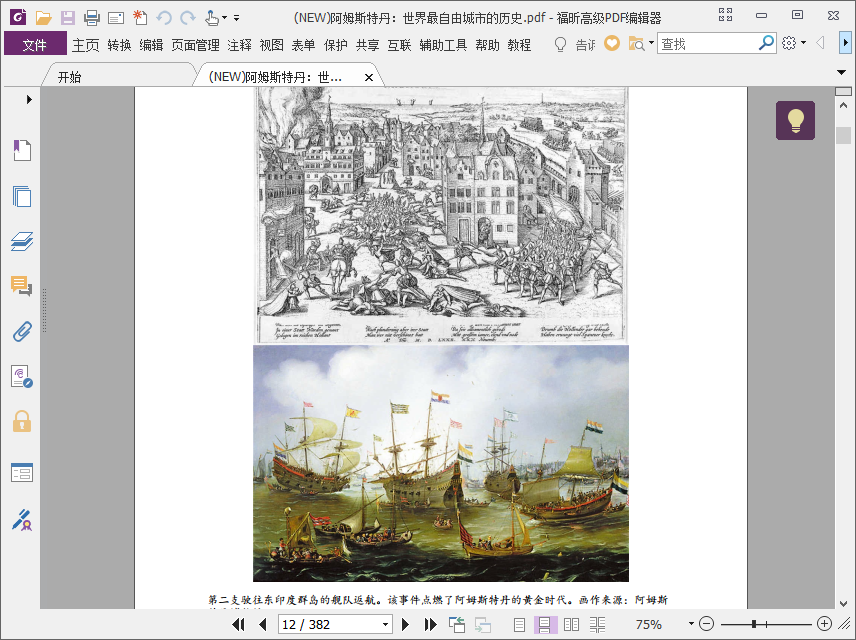Expand the page number dropdown
The image size is (856, 640).
point(385,624)
